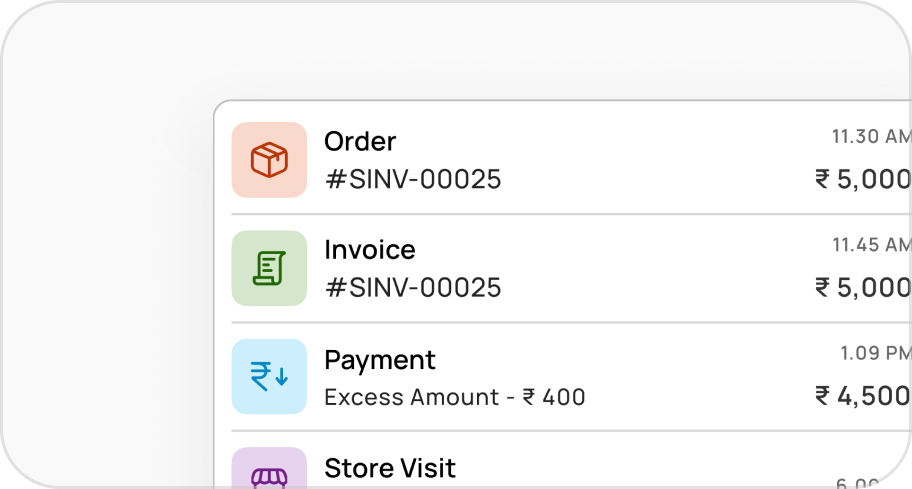Click the ₹ 4,500 Payment amount
Screen dimensions: 912x489
click(863, 397)
